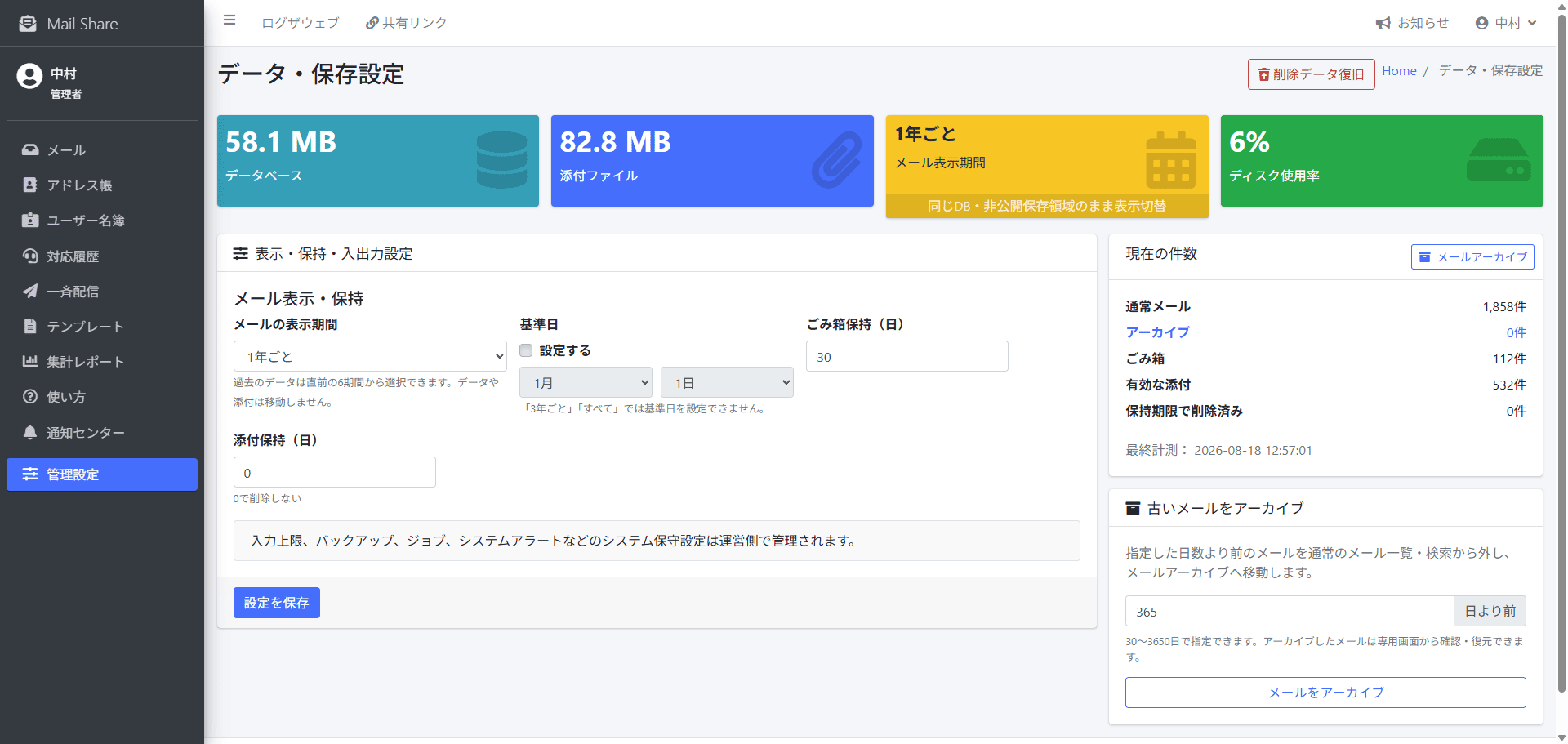The width and height of the screenshot is (1568, 744).
Task: Open アドレス帳 in the sidebar menu
Action: coord(102,185)
